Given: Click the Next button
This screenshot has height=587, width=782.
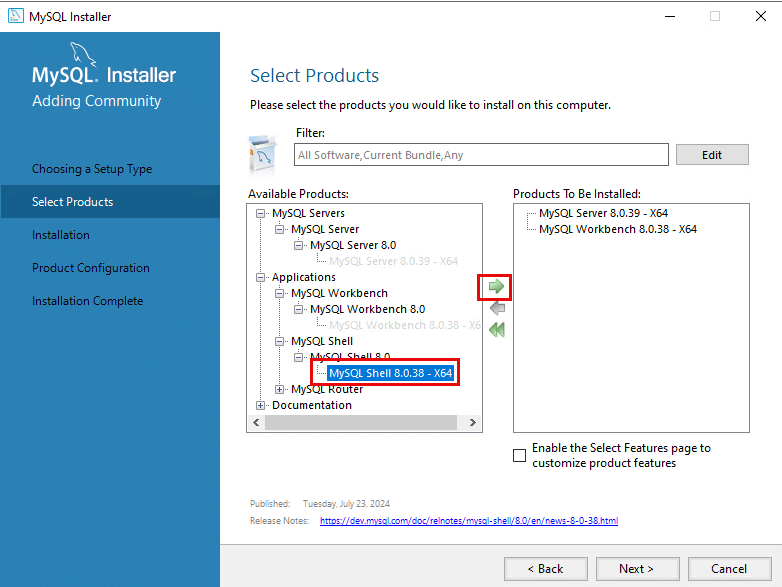Looking at the screenshot, I should pyautogui.click(x=637, y=569).
